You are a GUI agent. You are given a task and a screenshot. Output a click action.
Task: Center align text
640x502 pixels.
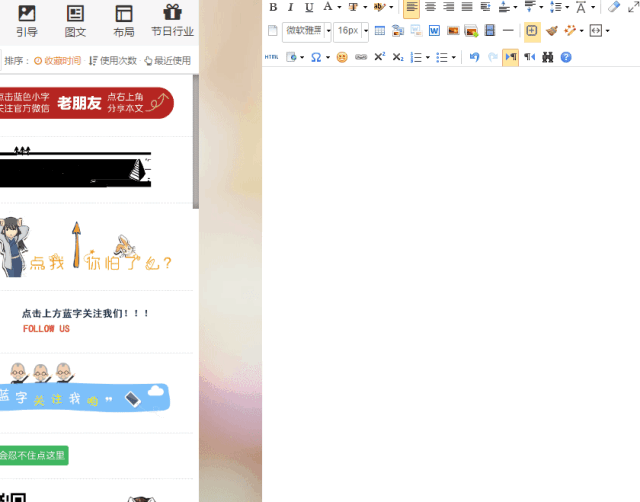coord(430,7)
